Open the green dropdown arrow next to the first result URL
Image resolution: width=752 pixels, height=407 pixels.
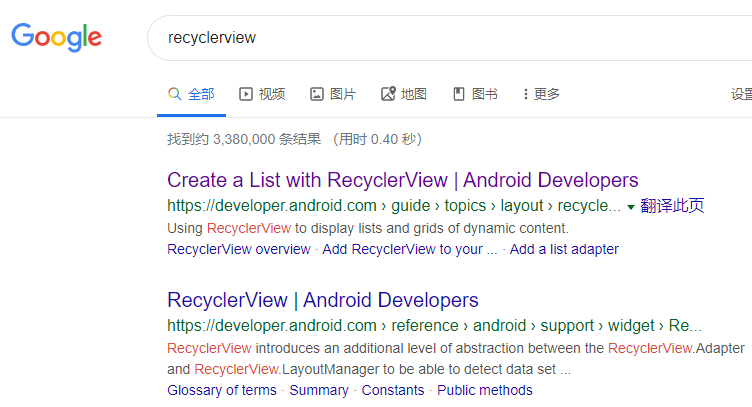click(x=631, y=207)
